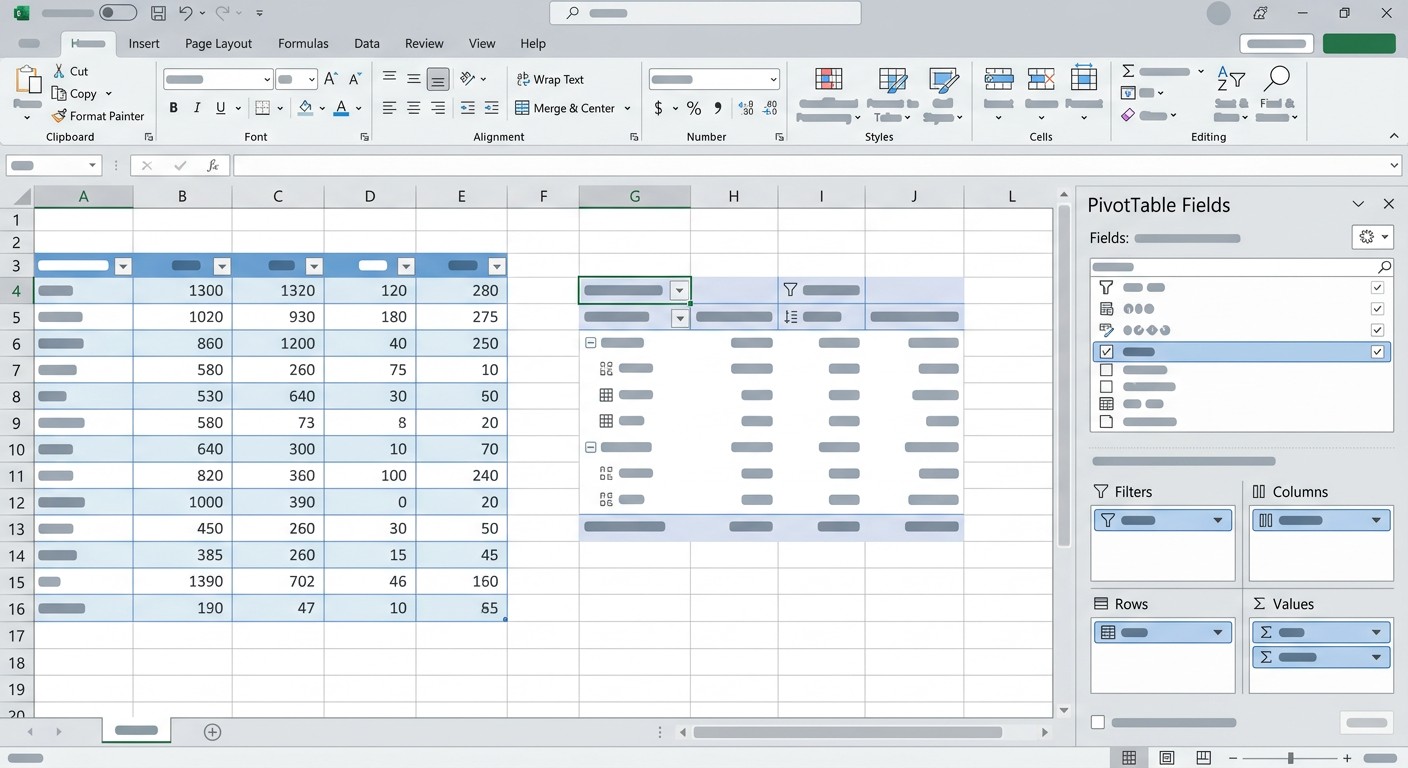This screenshot has width=1408, height=768.
Task: Open the Data tab
Action: [367, 43]
